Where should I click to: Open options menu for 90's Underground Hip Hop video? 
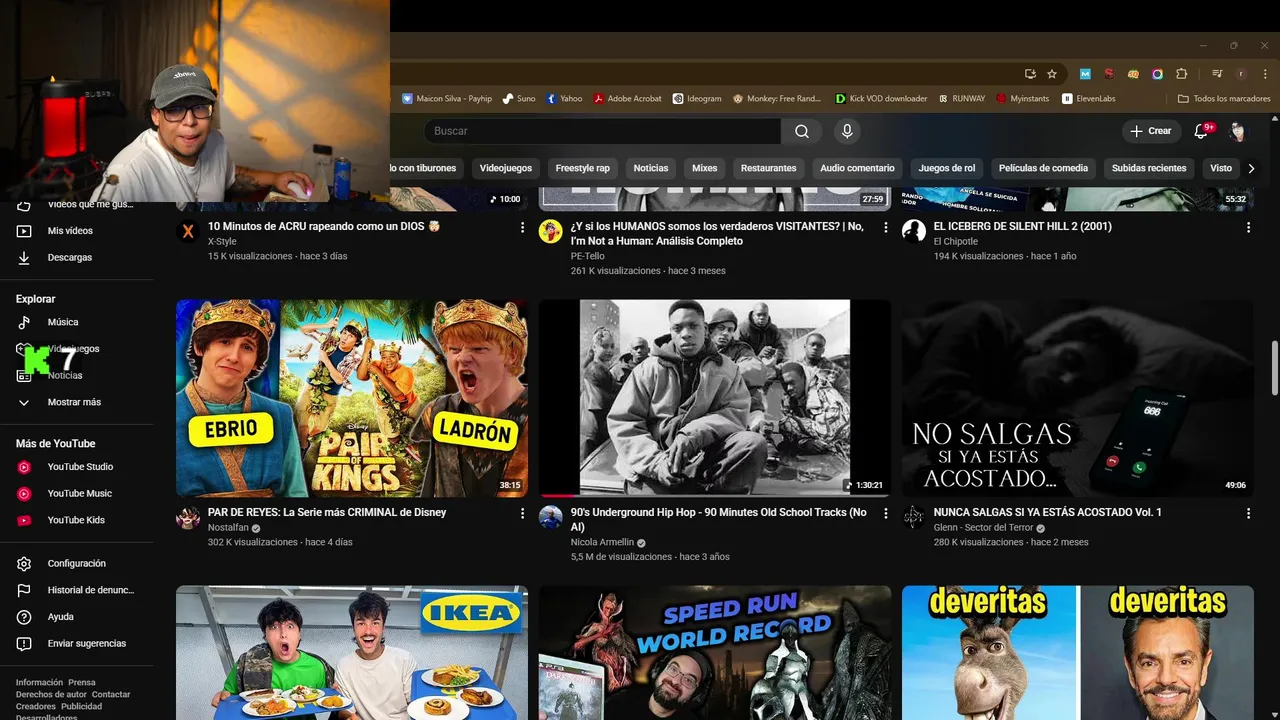[x=885, y=513]
